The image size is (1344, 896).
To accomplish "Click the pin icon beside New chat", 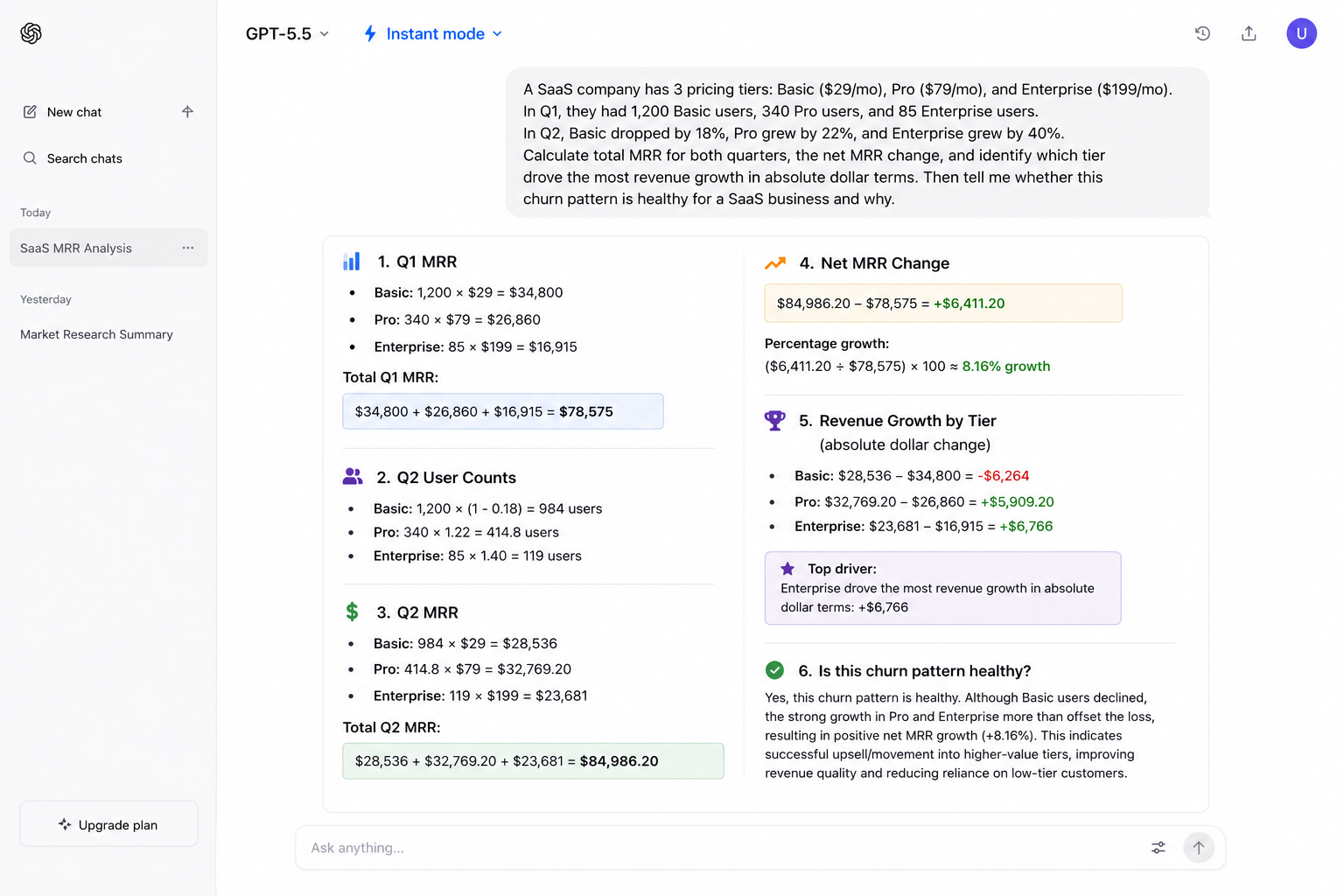I will pos(187,111).
